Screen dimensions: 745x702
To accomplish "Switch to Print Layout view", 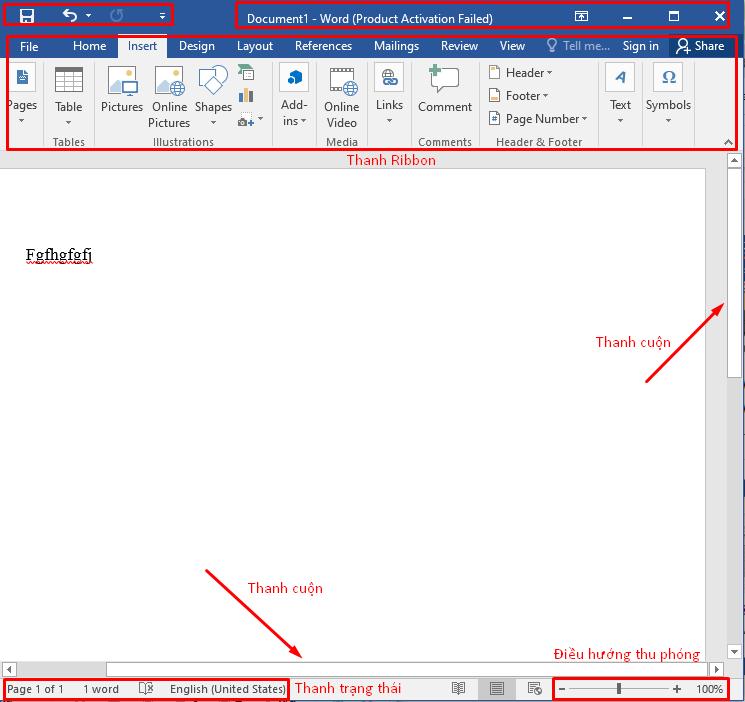I will [497, 689].
